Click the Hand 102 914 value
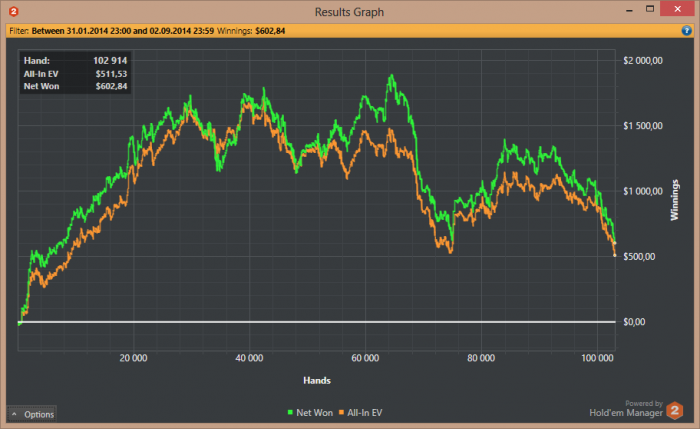 [x=110, y=60]
